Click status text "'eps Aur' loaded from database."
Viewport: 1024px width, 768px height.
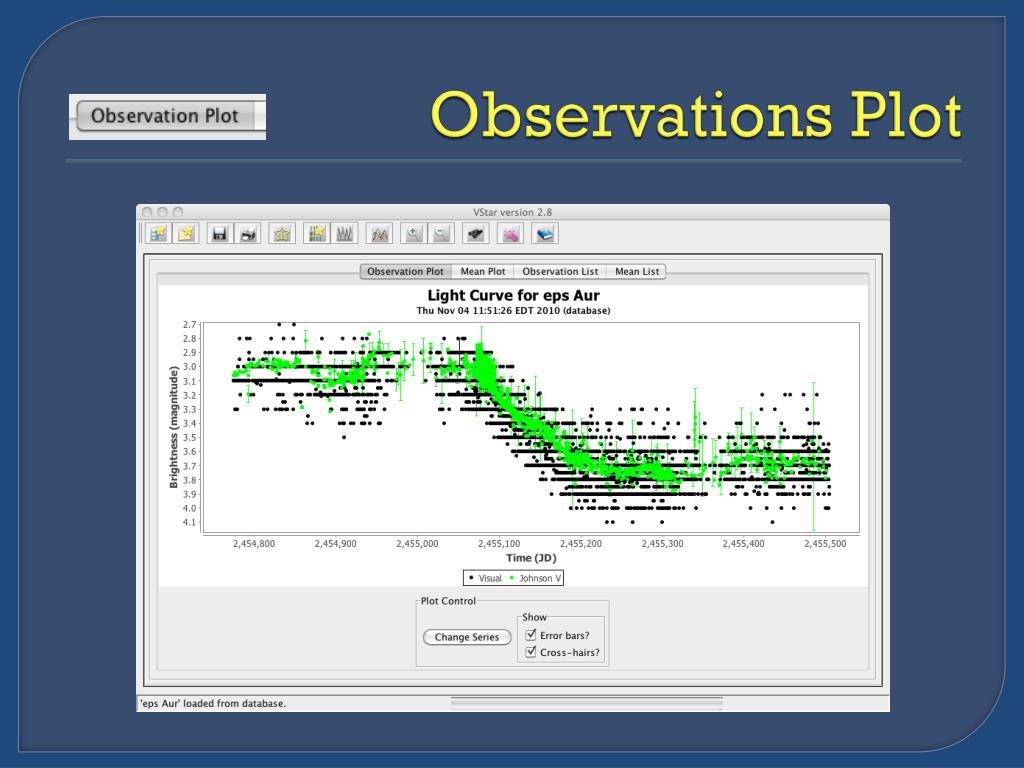(213, 703)
